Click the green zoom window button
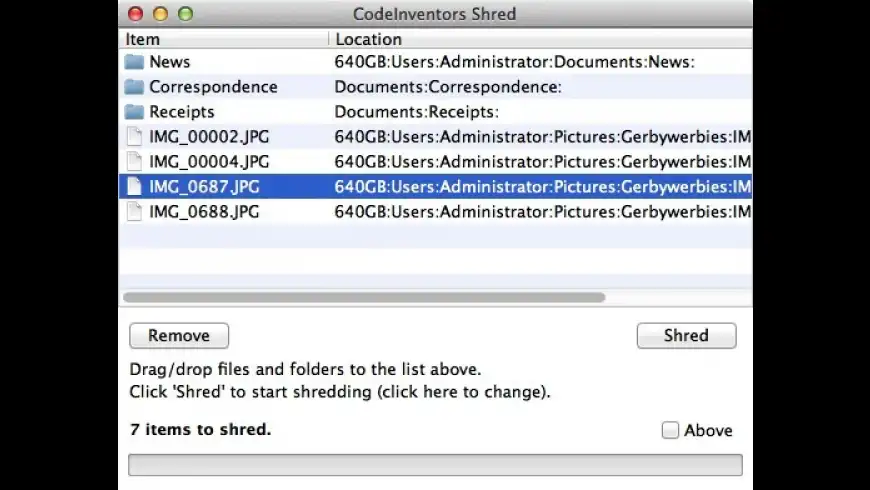Viewport: 870px width, 490px height. [185, 14]
